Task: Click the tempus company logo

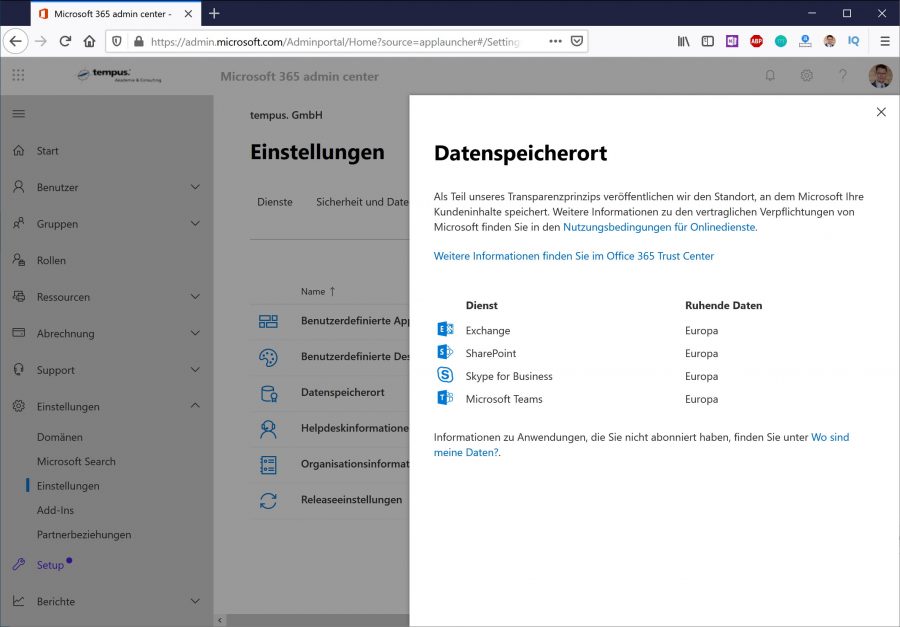Action: coord(119,75)
